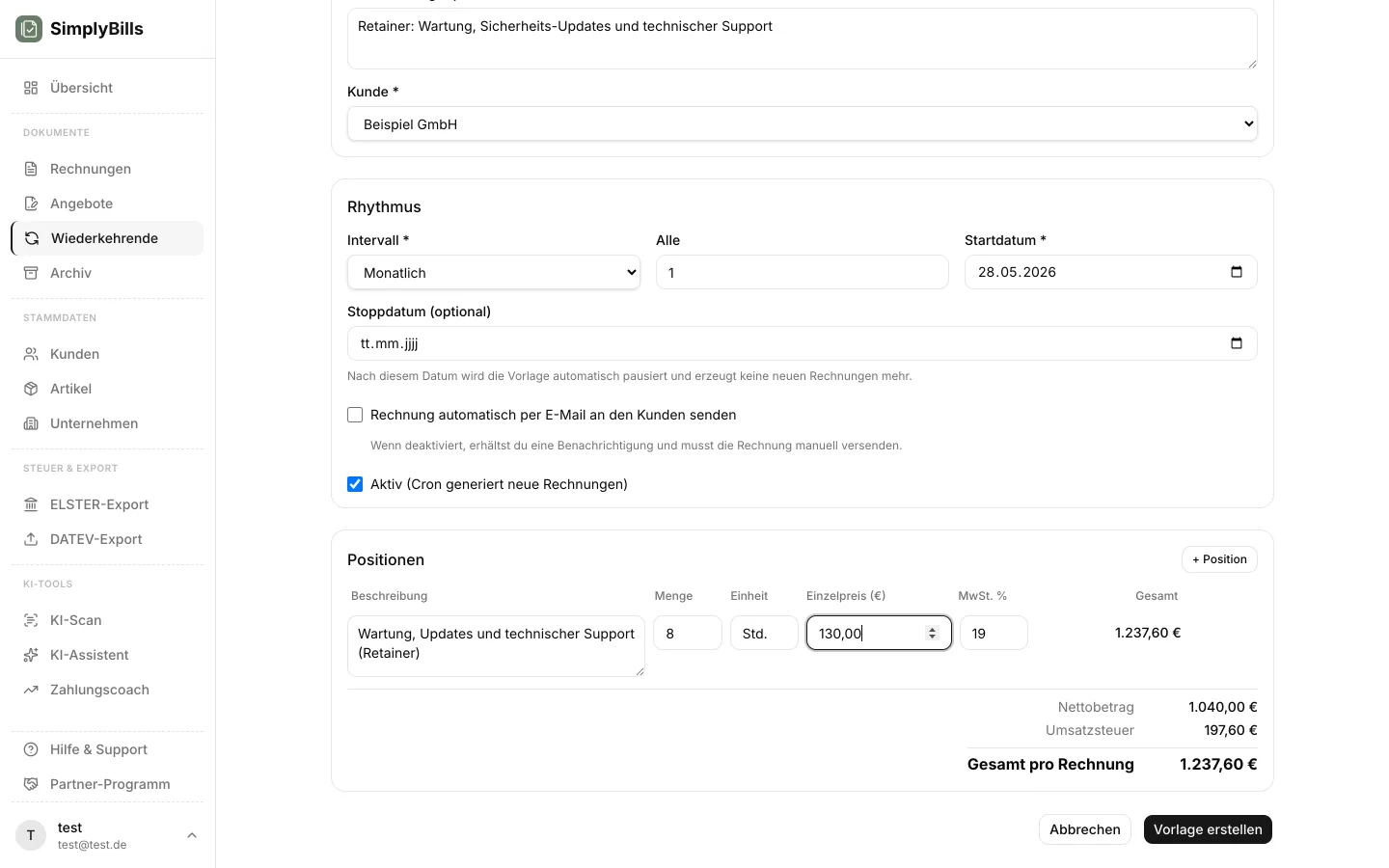Screen dimensions: 1389x868
Task: Enable automatic e-mail sending checkbox
Action: (x=355, y=415)
